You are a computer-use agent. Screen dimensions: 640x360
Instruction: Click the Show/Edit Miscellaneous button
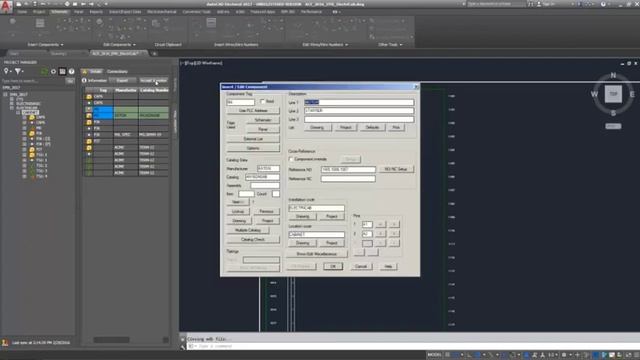click(316, 254)
